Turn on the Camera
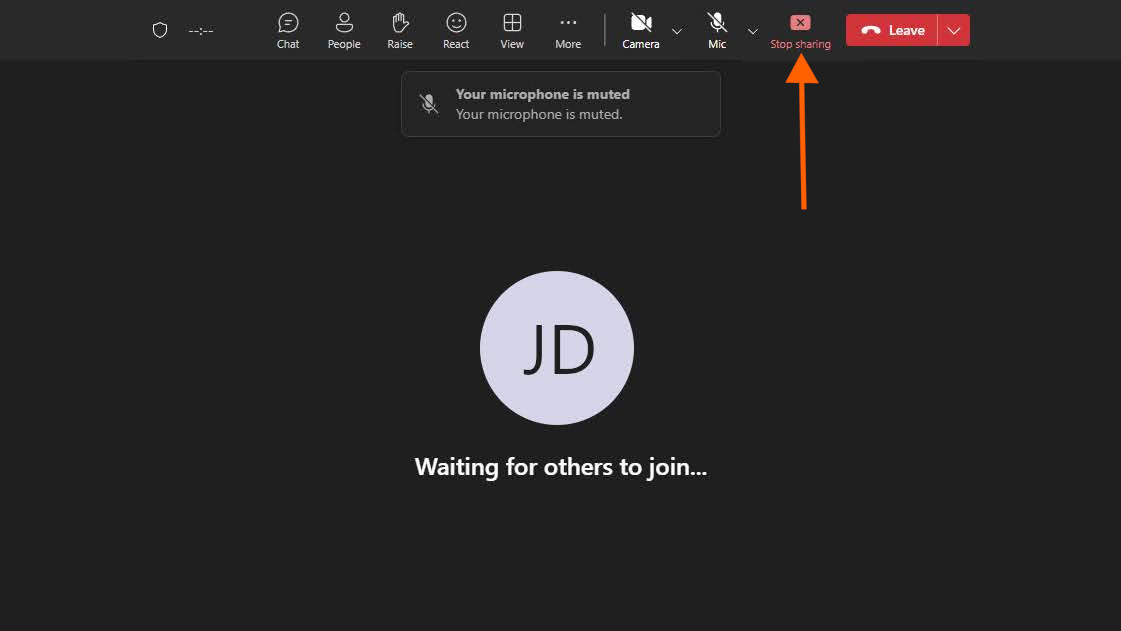 tap(641, 31)
